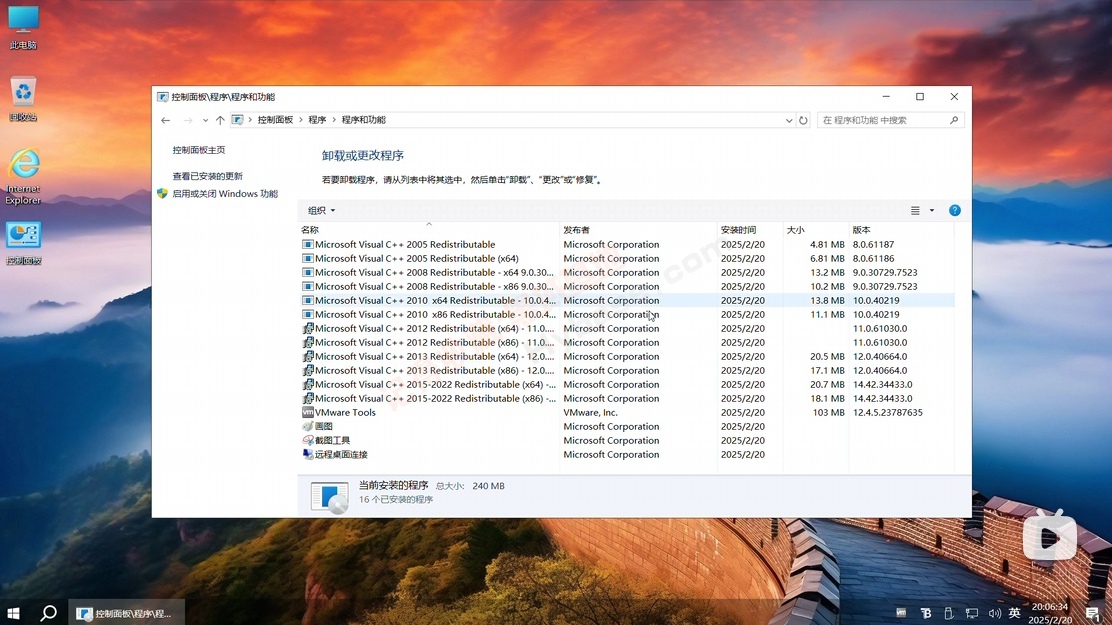Select Visual C++ 2015-2022 Redistributable (x86) row

[x=627, y=399]
